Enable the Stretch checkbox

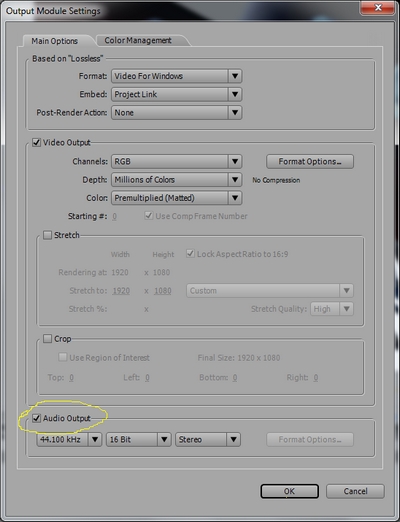(48, 235)
